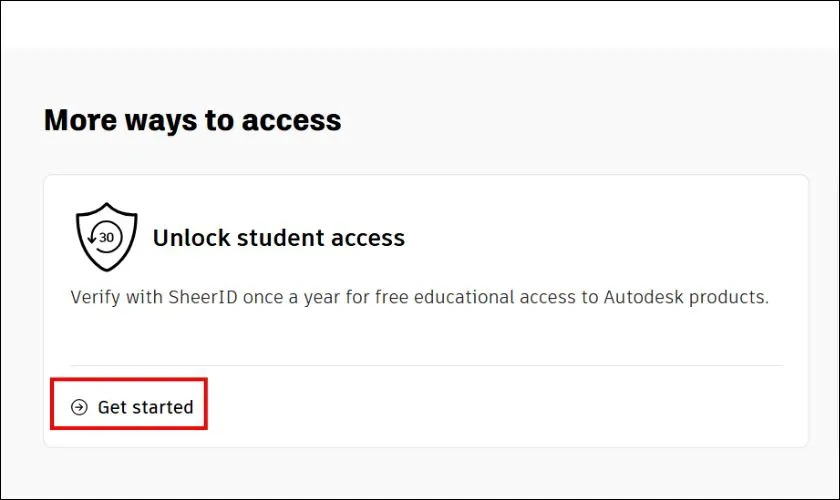Select the More ways to access heading

pos(193,120)
